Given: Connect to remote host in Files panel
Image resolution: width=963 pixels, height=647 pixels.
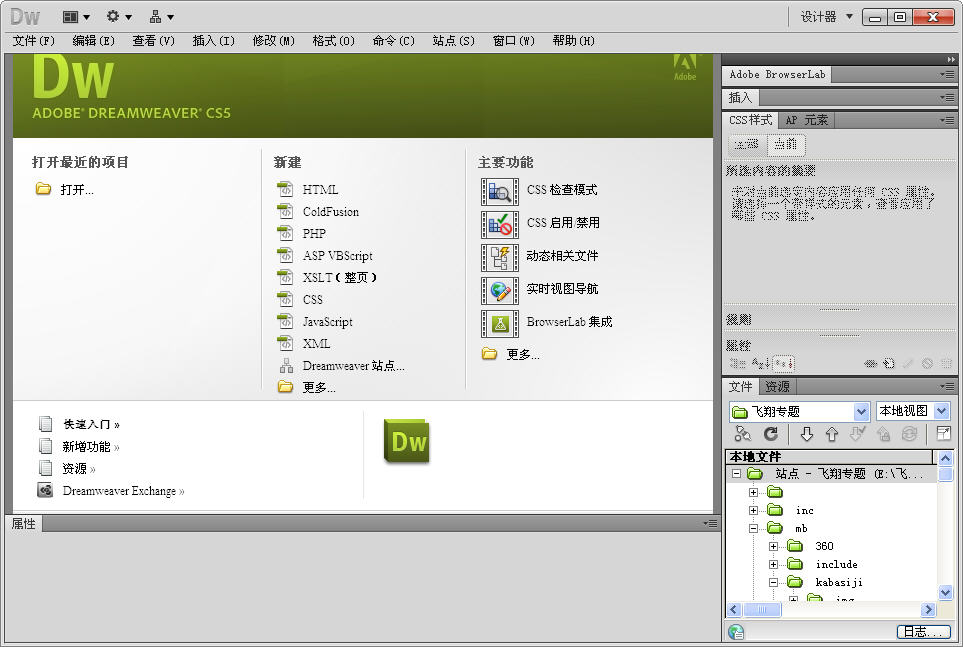Looking at the screenshot, I should (743, 434).
